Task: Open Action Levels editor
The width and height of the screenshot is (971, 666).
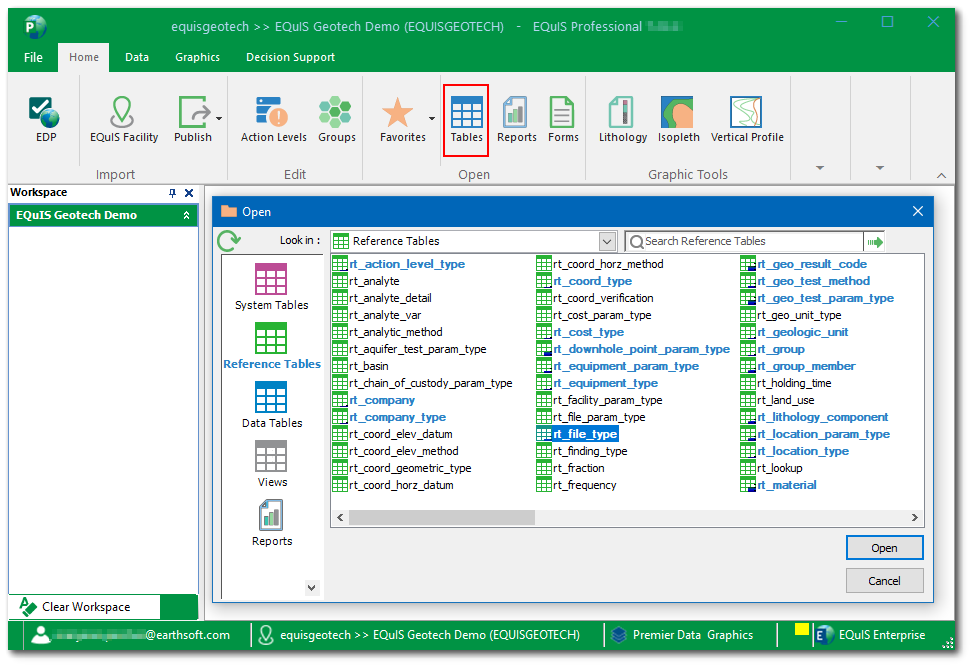Action: 273,118
